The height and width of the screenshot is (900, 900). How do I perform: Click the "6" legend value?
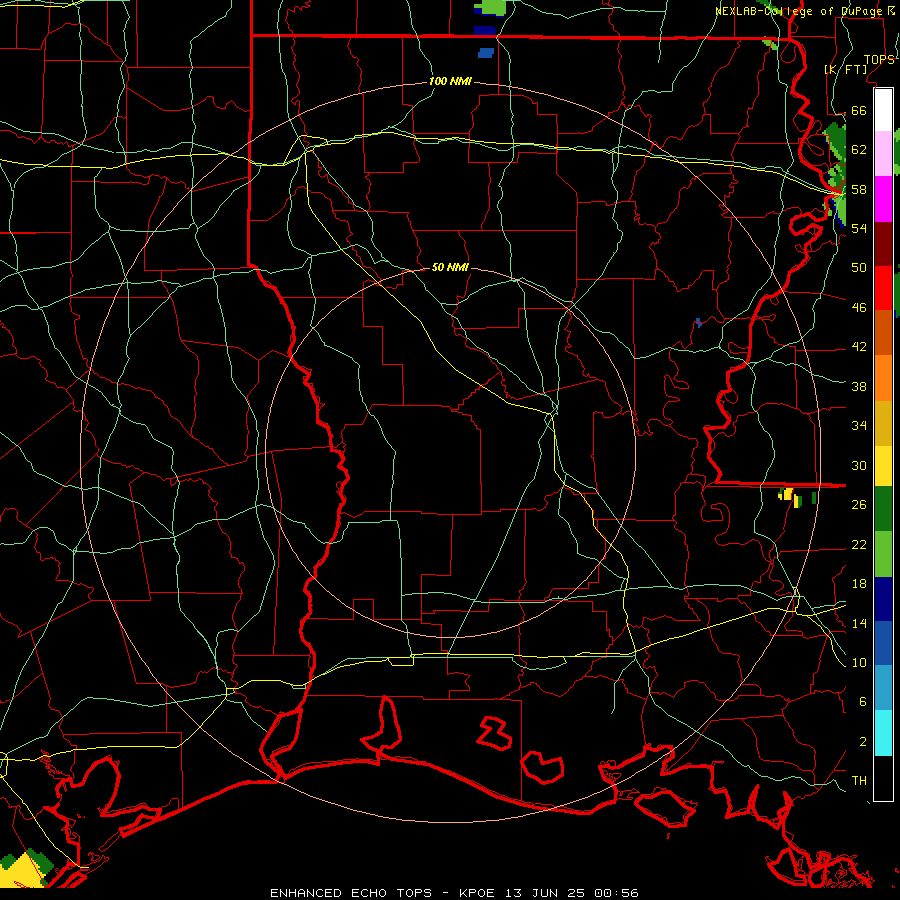(862, 702)
